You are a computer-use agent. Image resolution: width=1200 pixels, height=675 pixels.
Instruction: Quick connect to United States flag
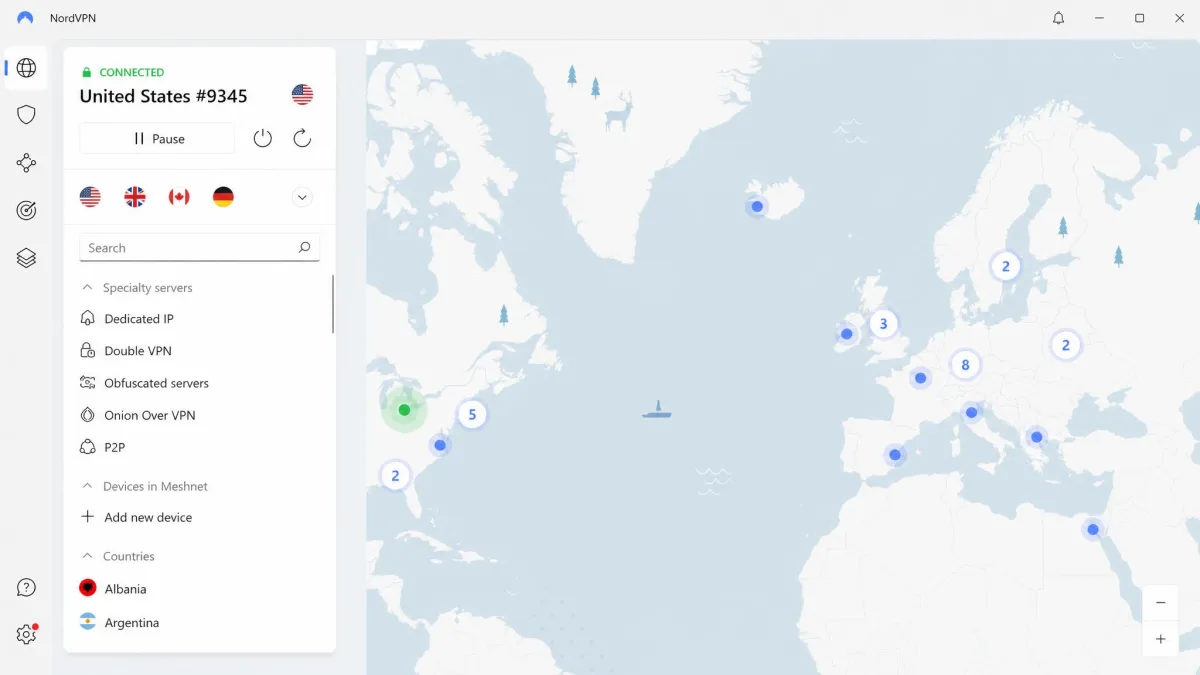click(90, 197)
